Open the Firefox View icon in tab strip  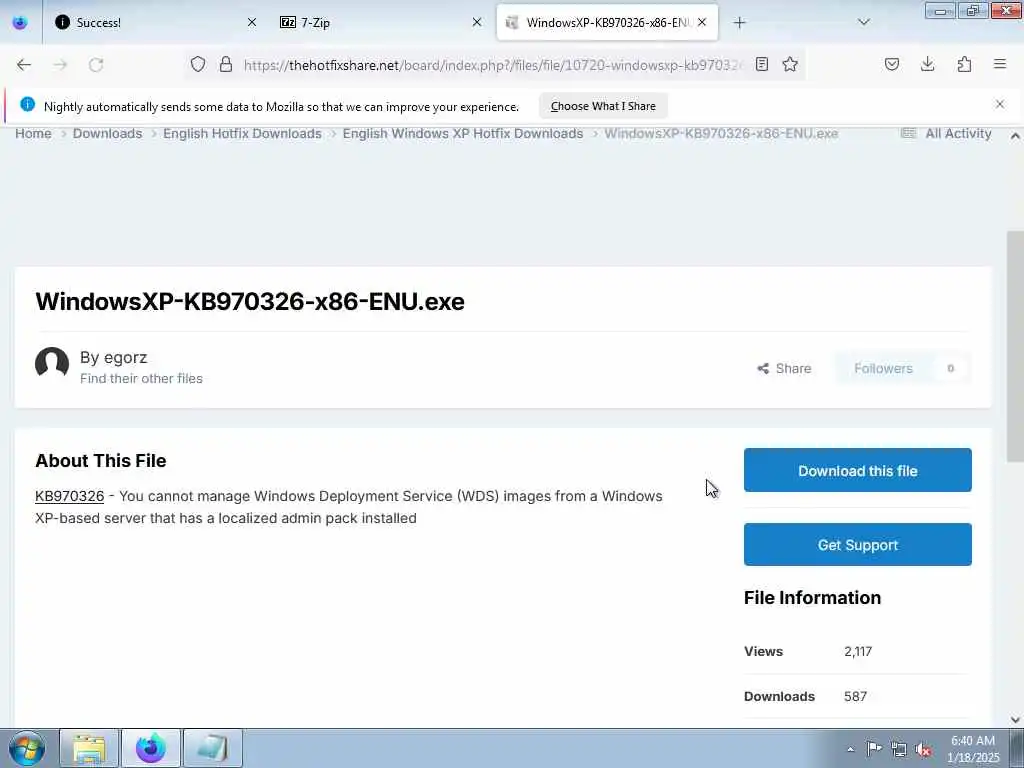click(20, 22)
